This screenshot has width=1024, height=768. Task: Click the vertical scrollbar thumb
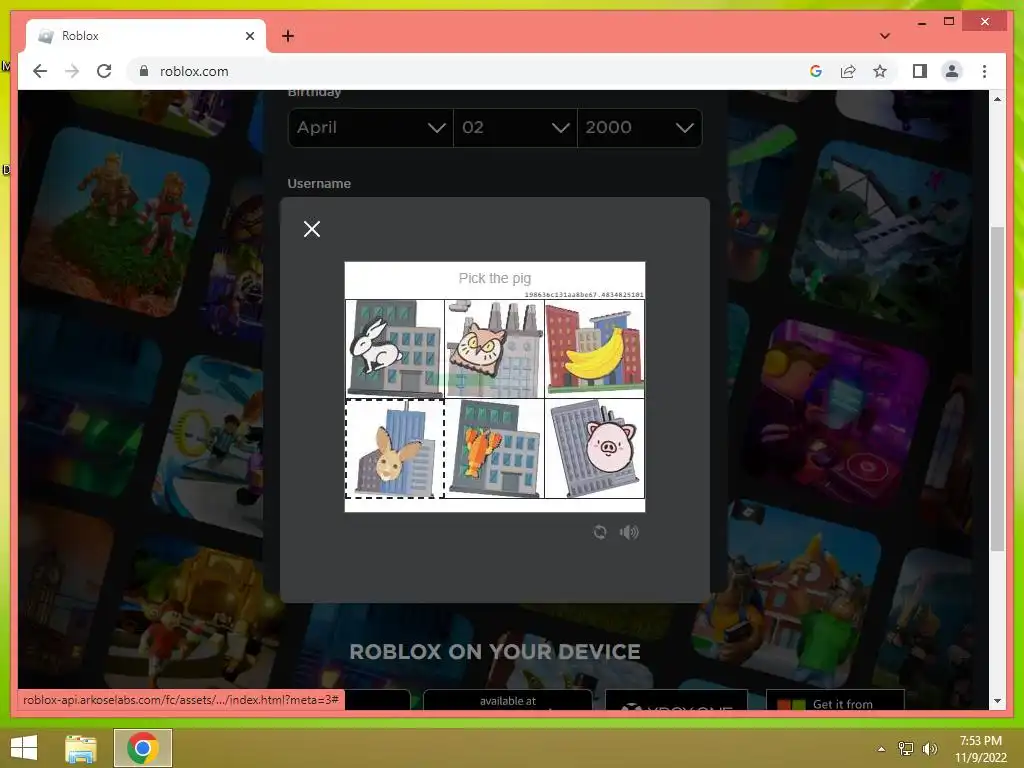tap(997, 389)
